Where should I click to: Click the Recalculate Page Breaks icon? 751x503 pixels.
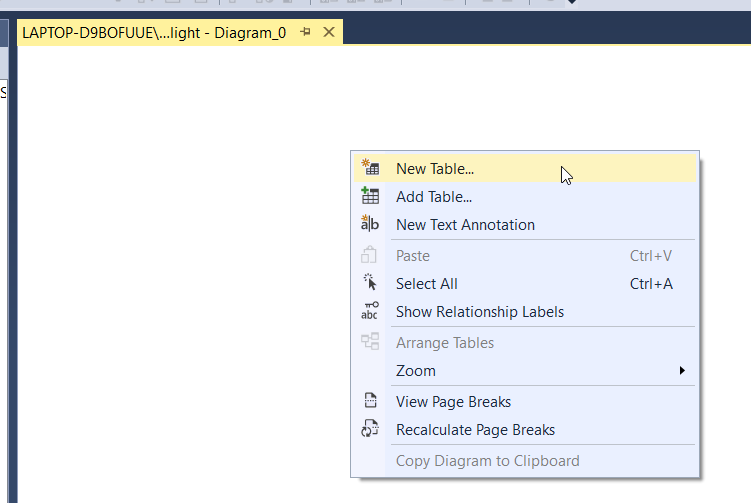[370, 430]
